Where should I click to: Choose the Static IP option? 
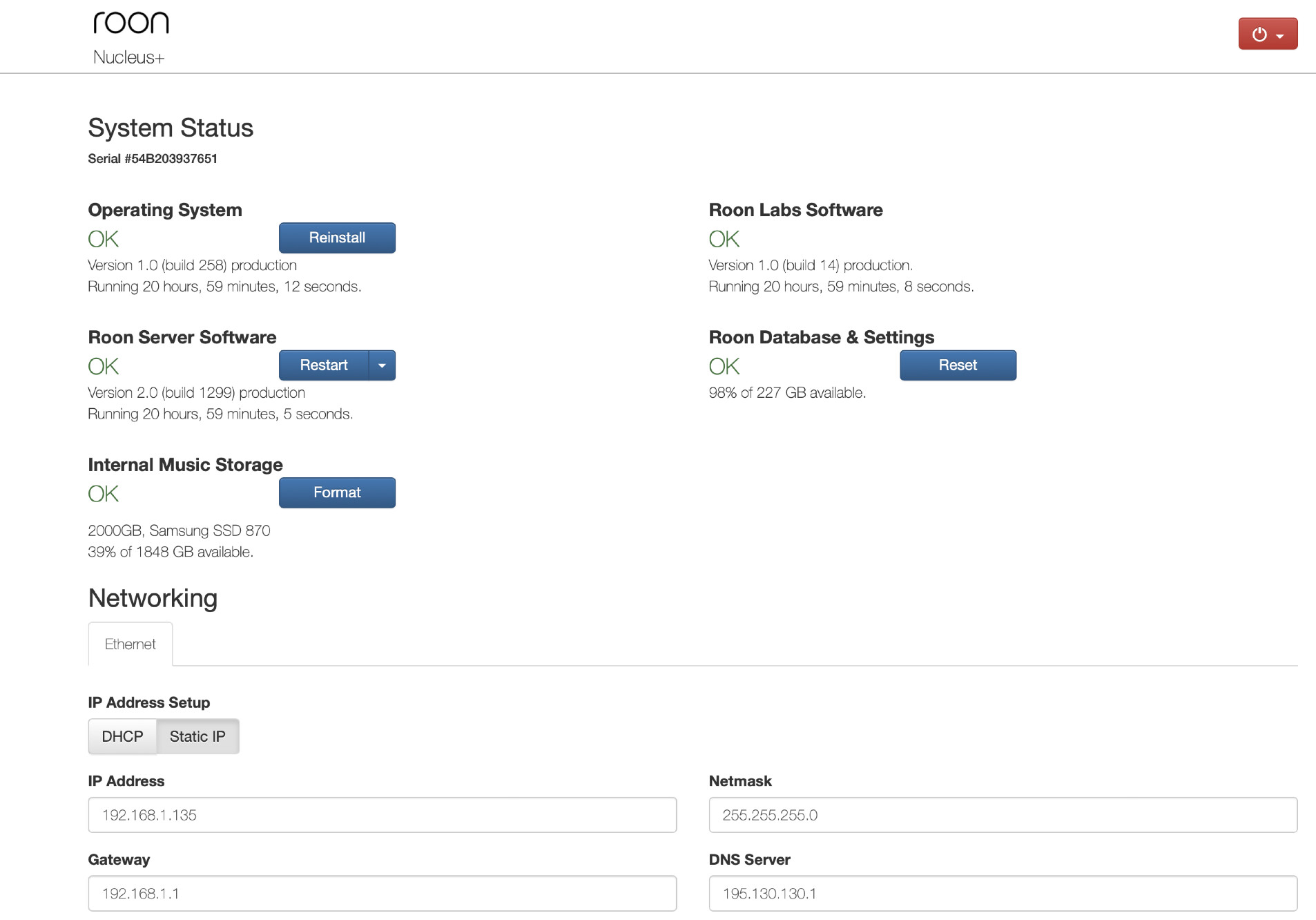197,736
